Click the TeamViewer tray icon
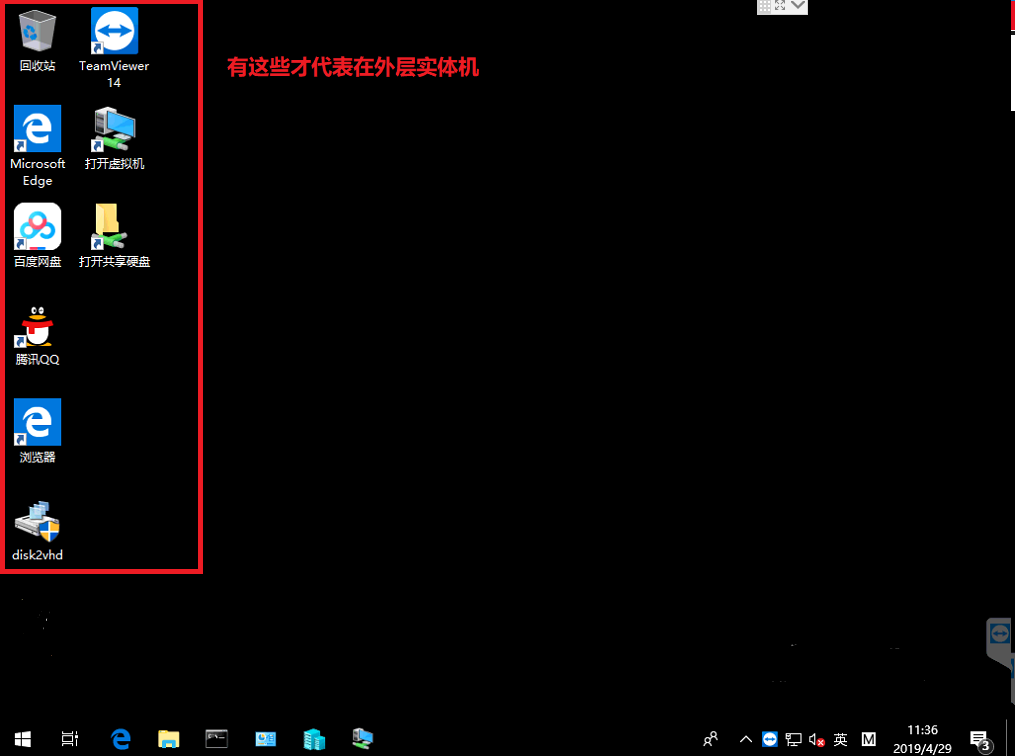 [770, 739]
